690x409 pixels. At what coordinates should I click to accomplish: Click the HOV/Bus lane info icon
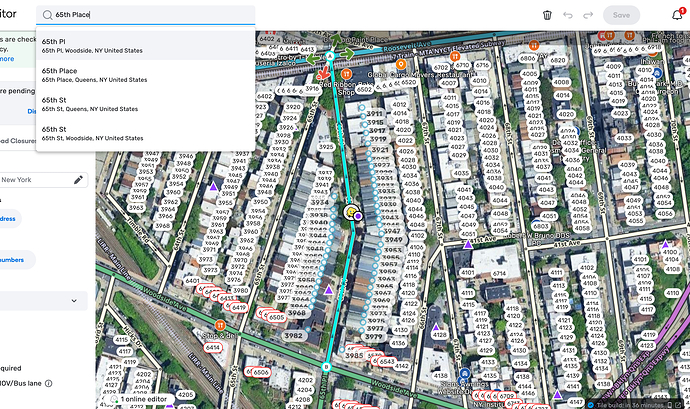tap(48, 383)
